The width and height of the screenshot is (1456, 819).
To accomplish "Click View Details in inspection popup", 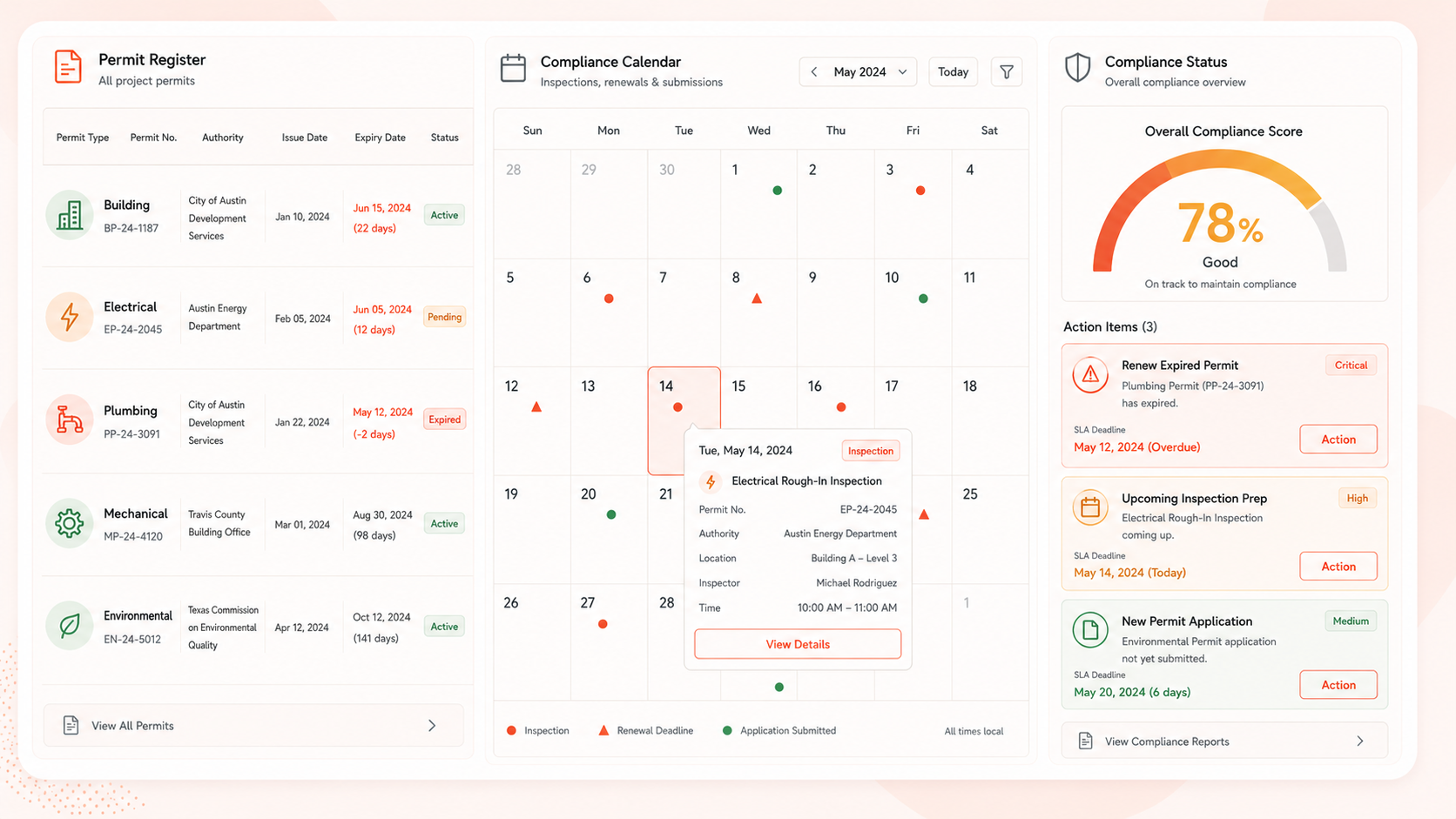I will pos(798,644).
